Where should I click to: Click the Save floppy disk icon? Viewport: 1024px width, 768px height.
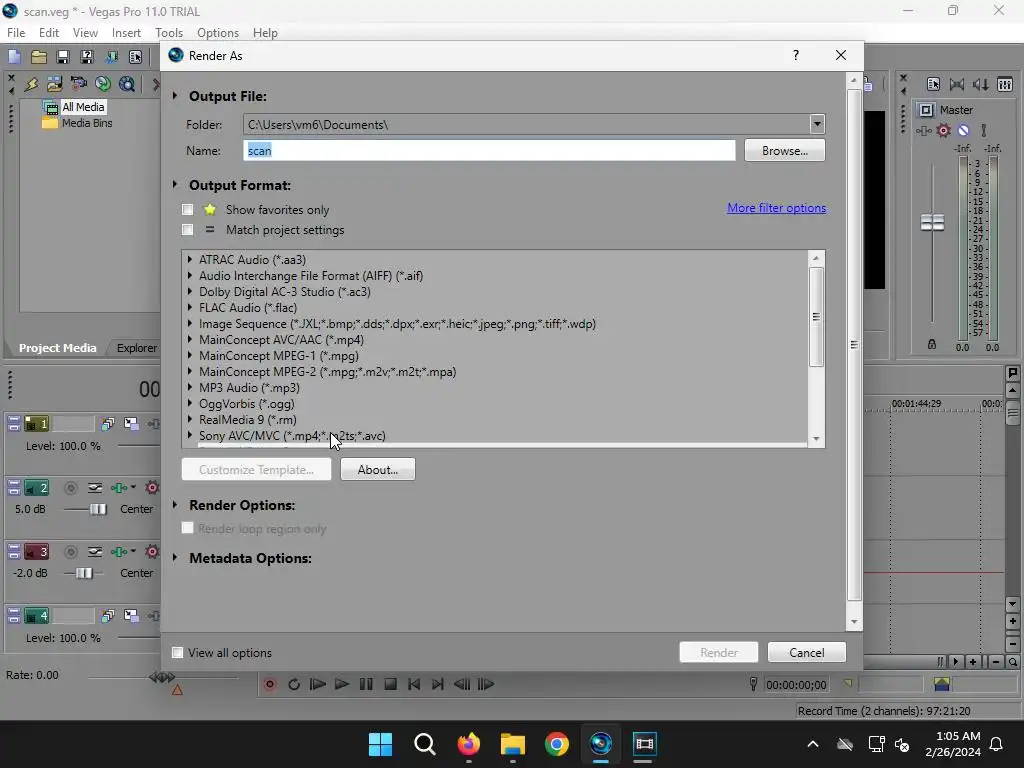click(63, 57)
